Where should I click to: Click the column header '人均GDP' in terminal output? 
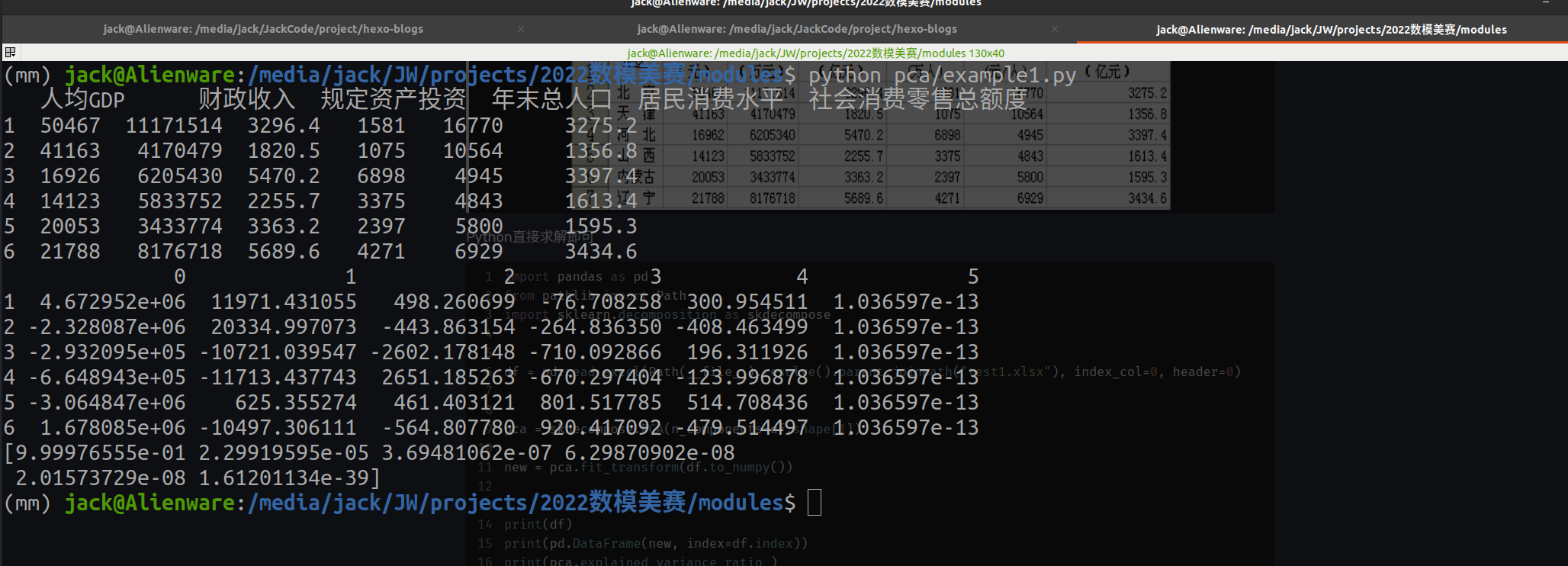(x=82, y=99)
